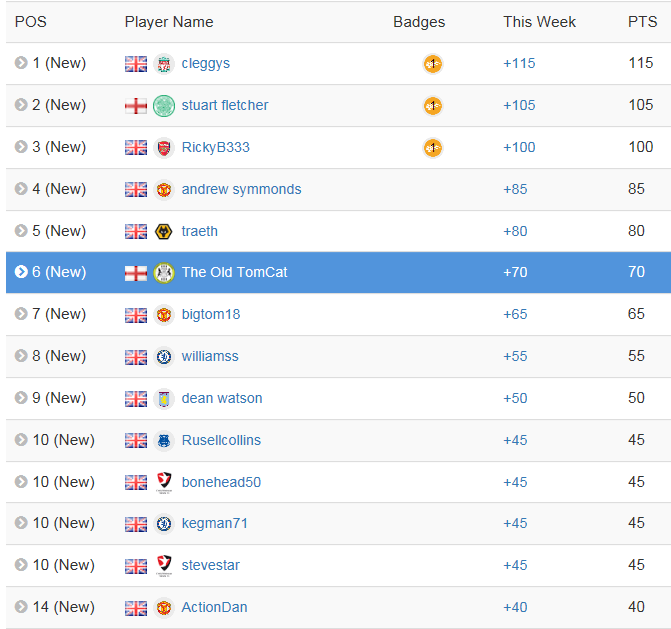Click traeth's Wolves club crest
671x629 pixels.
click(x=163, y=231)
